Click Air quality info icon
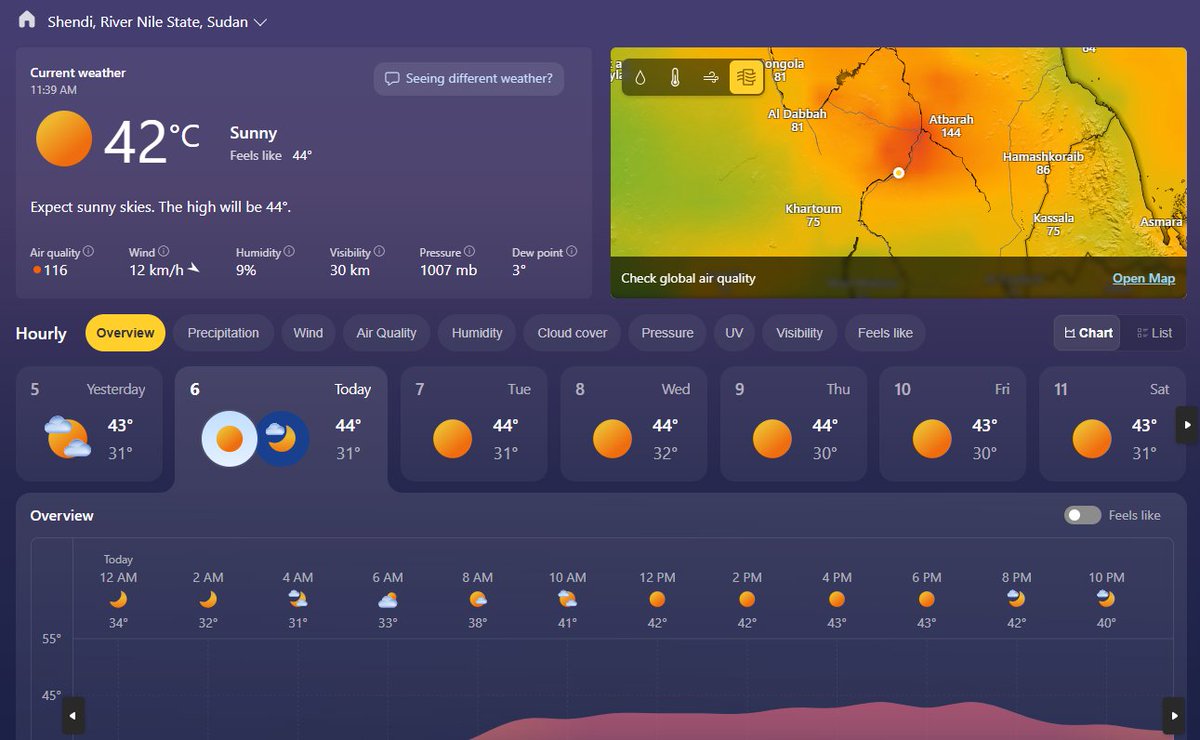Viewport: 1200px width, 740px height. 89,252
